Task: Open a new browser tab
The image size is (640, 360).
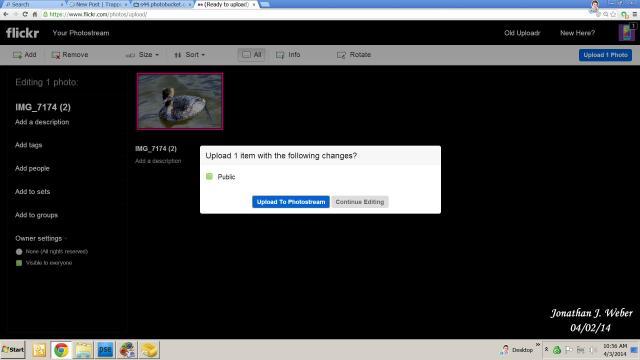Action: [265, 4]
